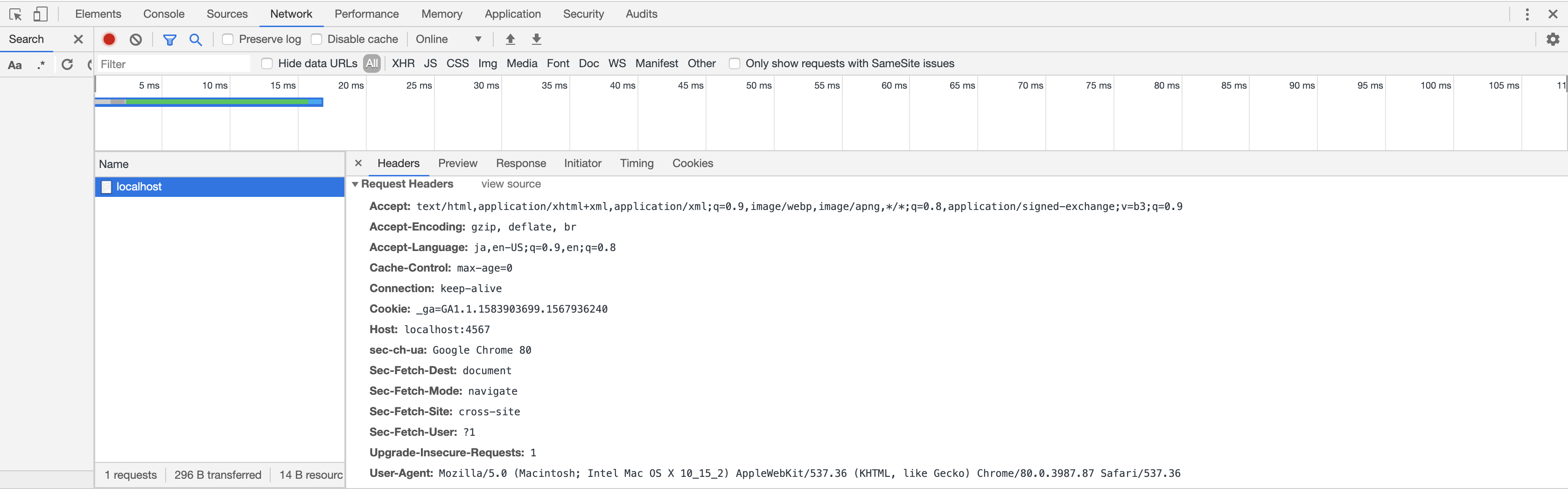The height and width of the screenshot is (489, 1568).
Task: Import HAR file with upload arrow
Action: (510, 39)
